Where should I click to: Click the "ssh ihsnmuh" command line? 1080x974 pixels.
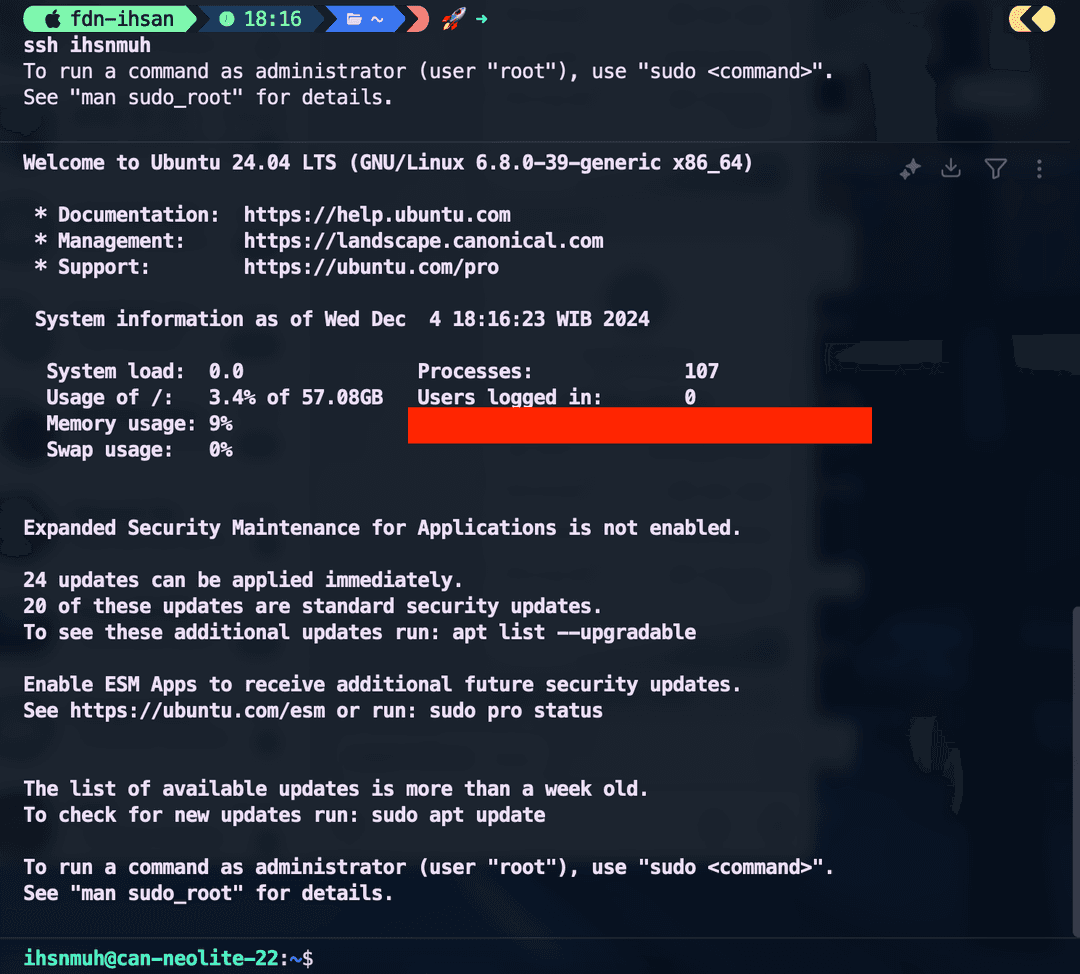87,45
